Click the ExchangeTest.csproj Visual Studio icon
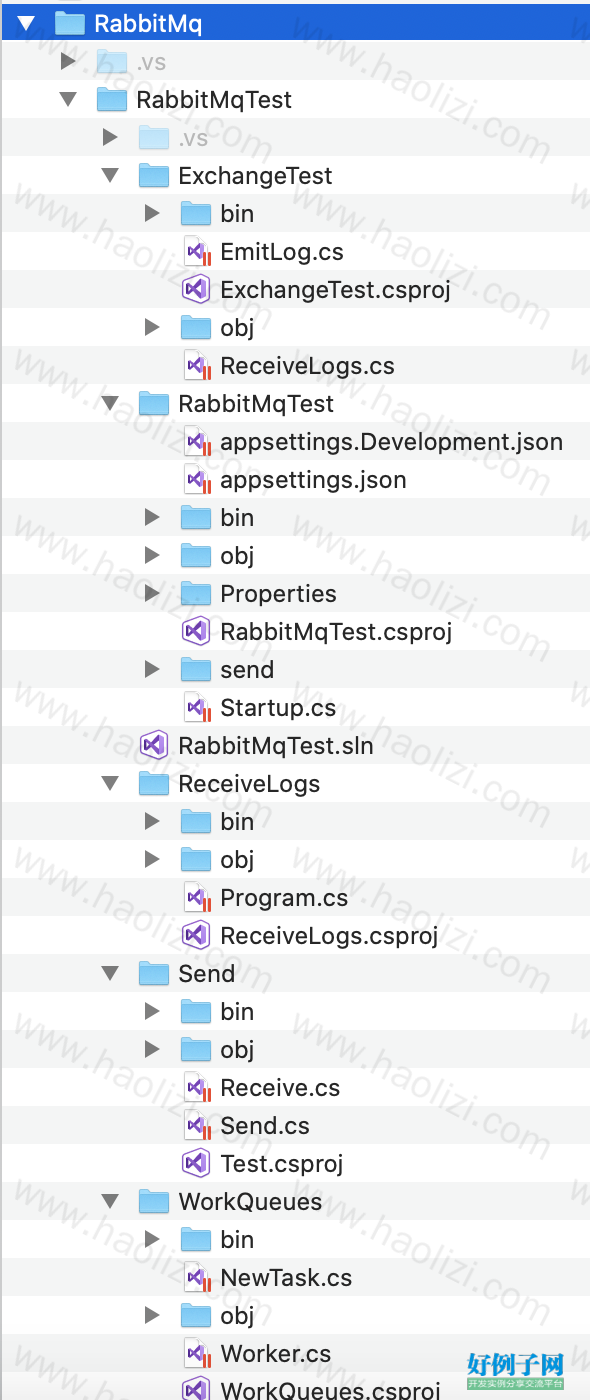 pos(196,290)
